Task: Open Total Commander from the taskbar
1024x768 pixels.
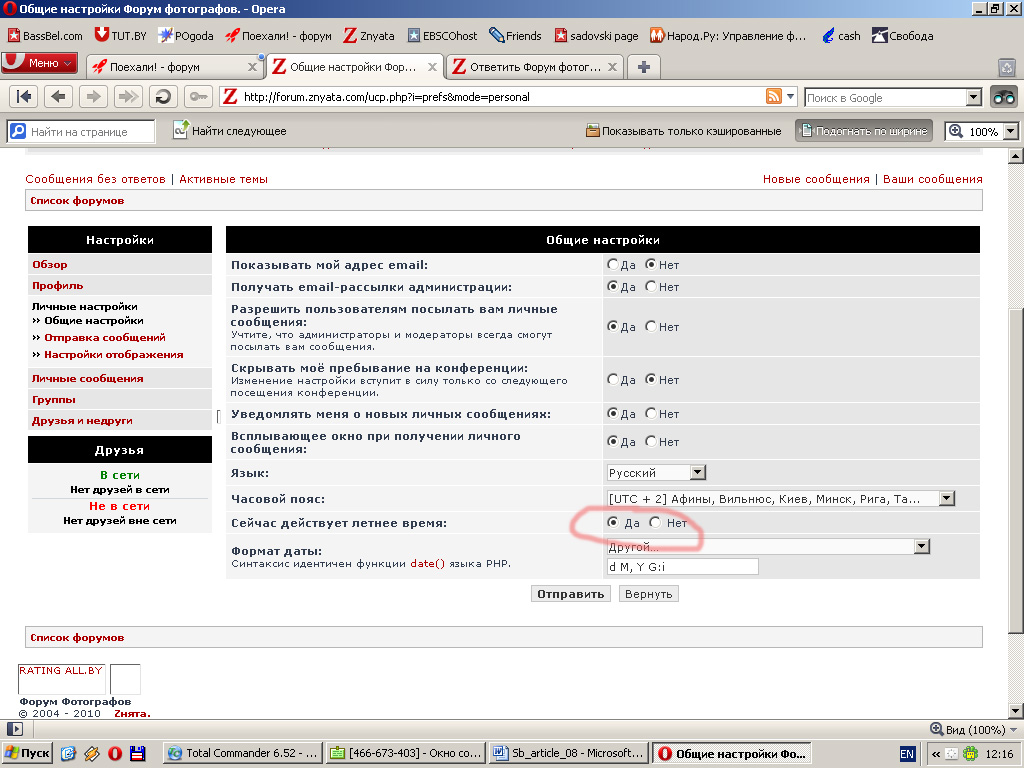Action: (x=243, y=753)
